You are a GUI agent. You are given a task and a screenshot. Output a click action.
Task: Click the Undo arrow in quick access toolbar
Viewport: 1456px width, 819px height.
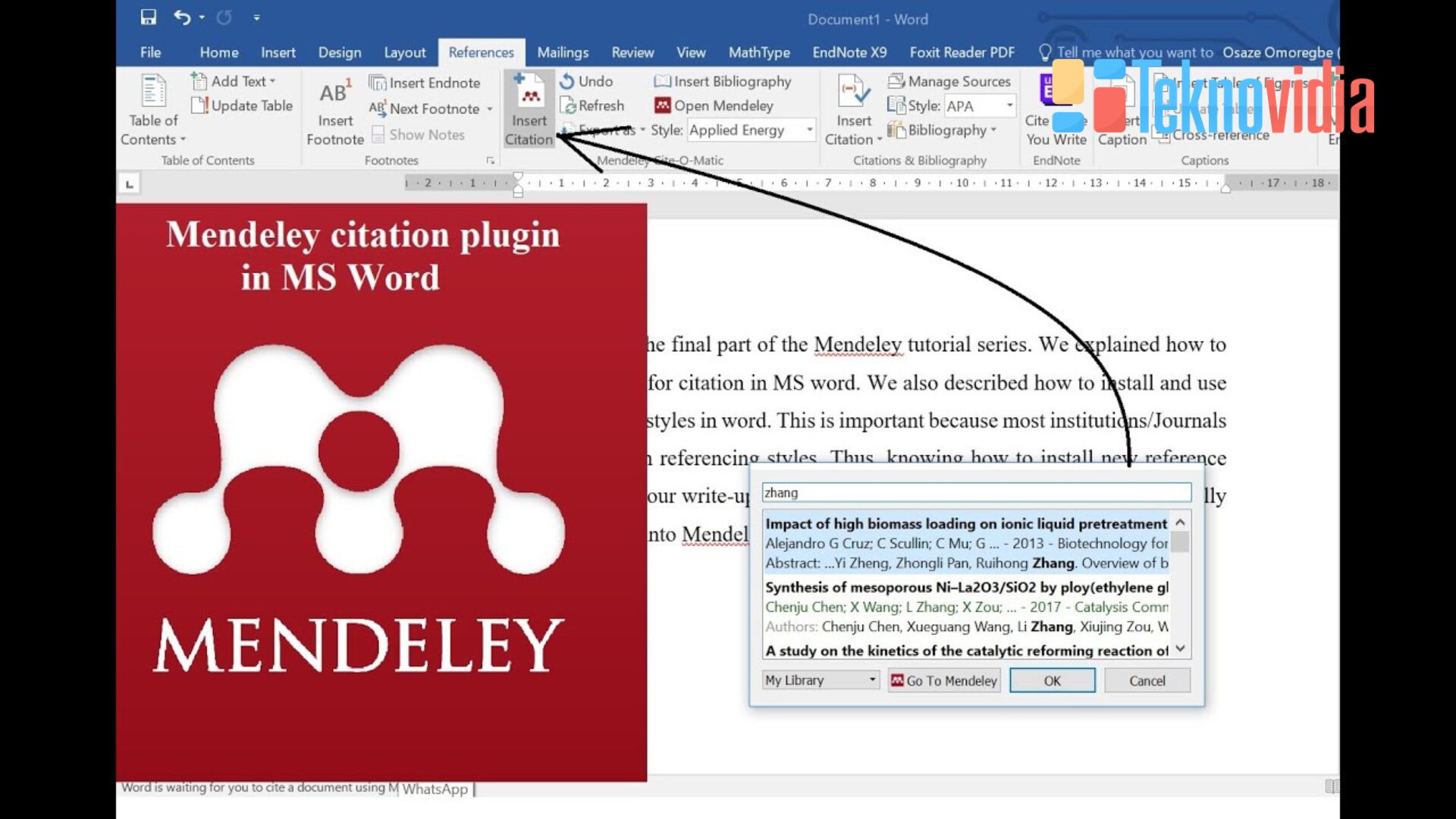[x=181, y=17]
